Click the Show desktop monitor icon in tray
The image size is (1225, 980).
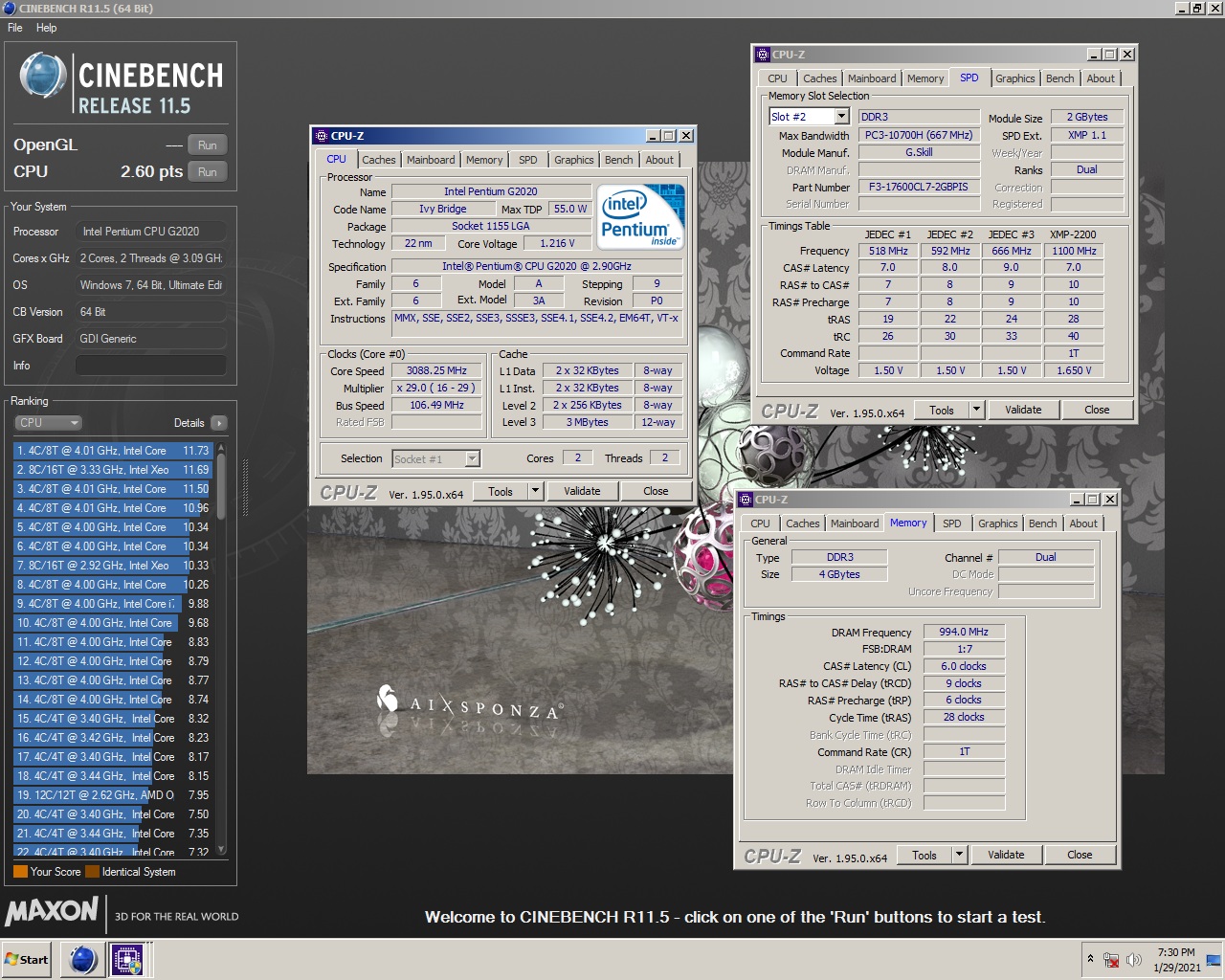pos(1214,960)
